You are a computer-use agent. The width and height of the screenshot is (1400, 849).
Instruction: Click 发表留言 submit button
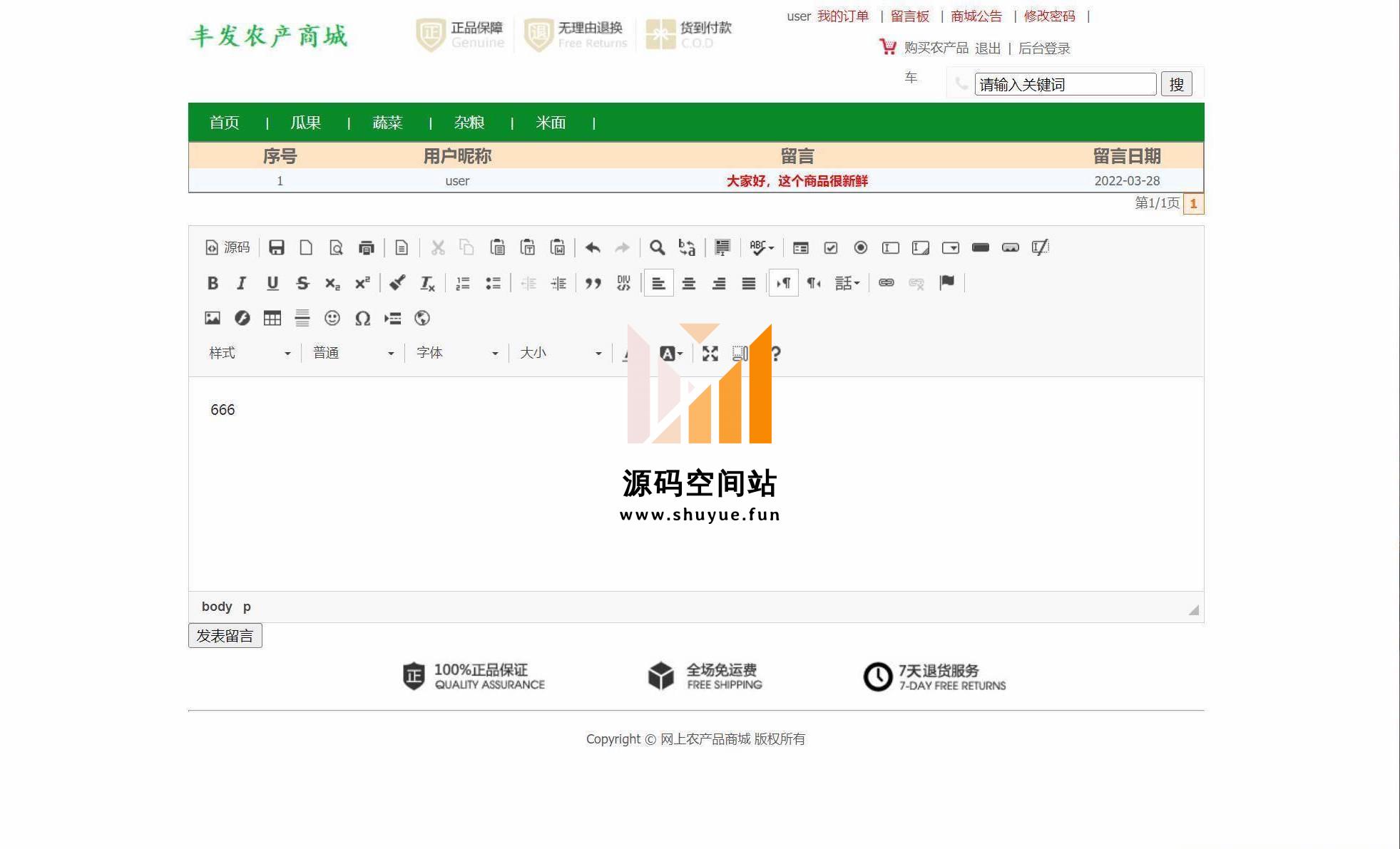(x=225, y=635)
